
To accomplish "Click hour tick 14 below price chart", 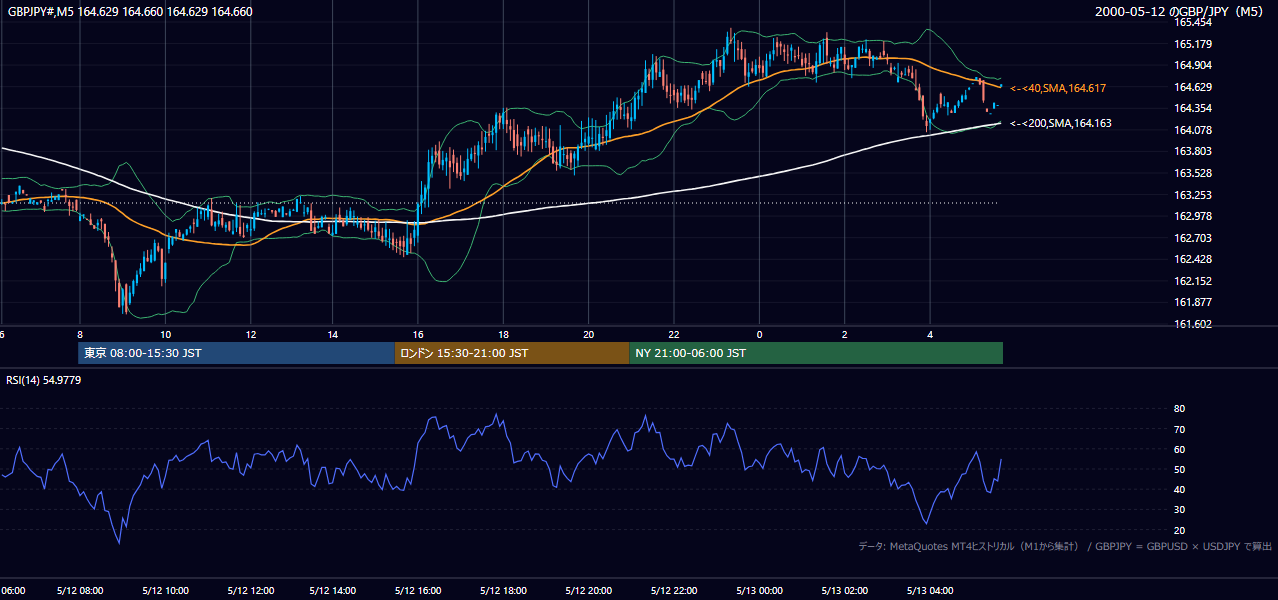I will tap(334, 334).
